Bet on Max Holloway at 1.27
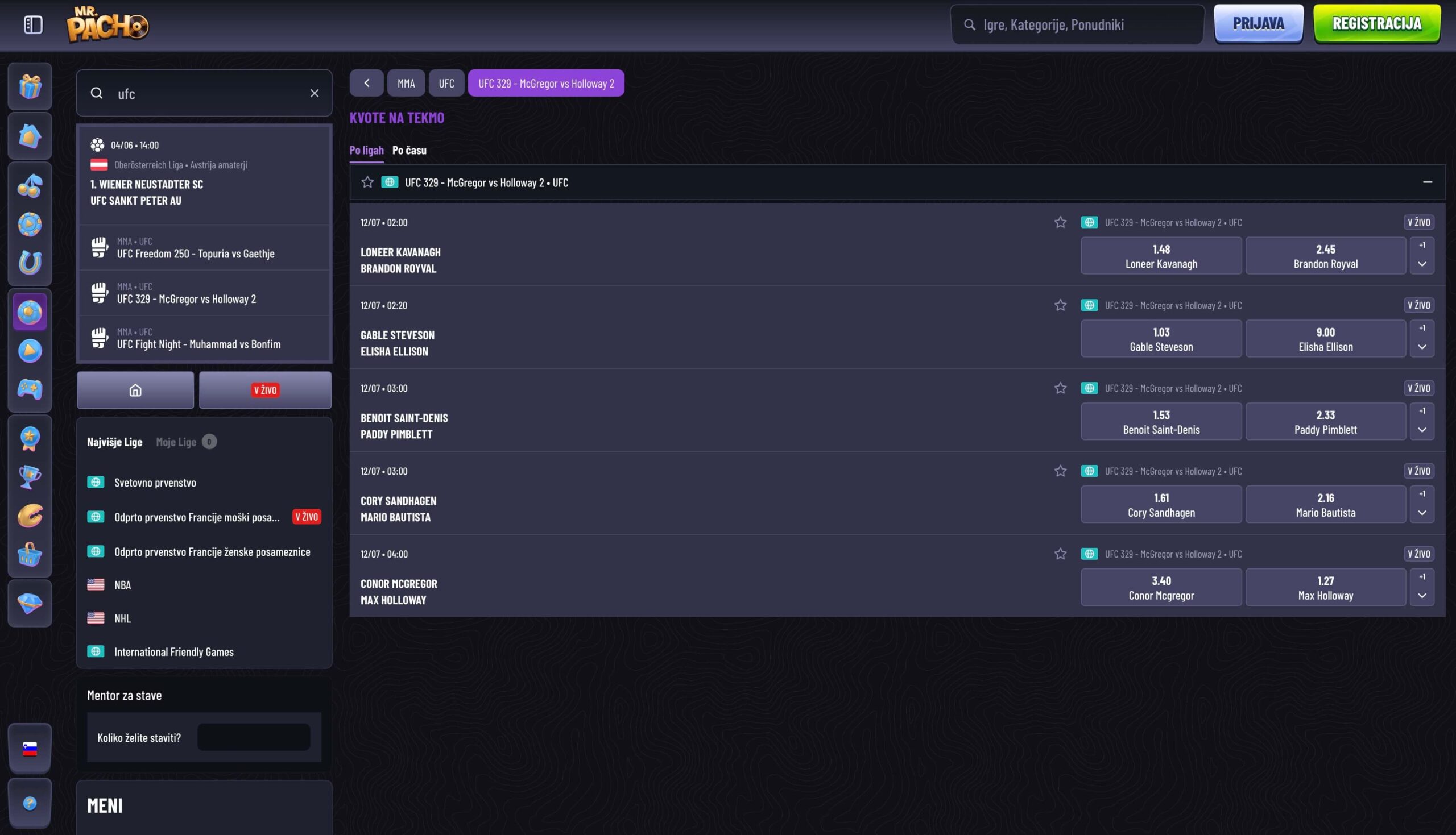Viewport: 1456px width, 835px height. [x=1325, y=587]
